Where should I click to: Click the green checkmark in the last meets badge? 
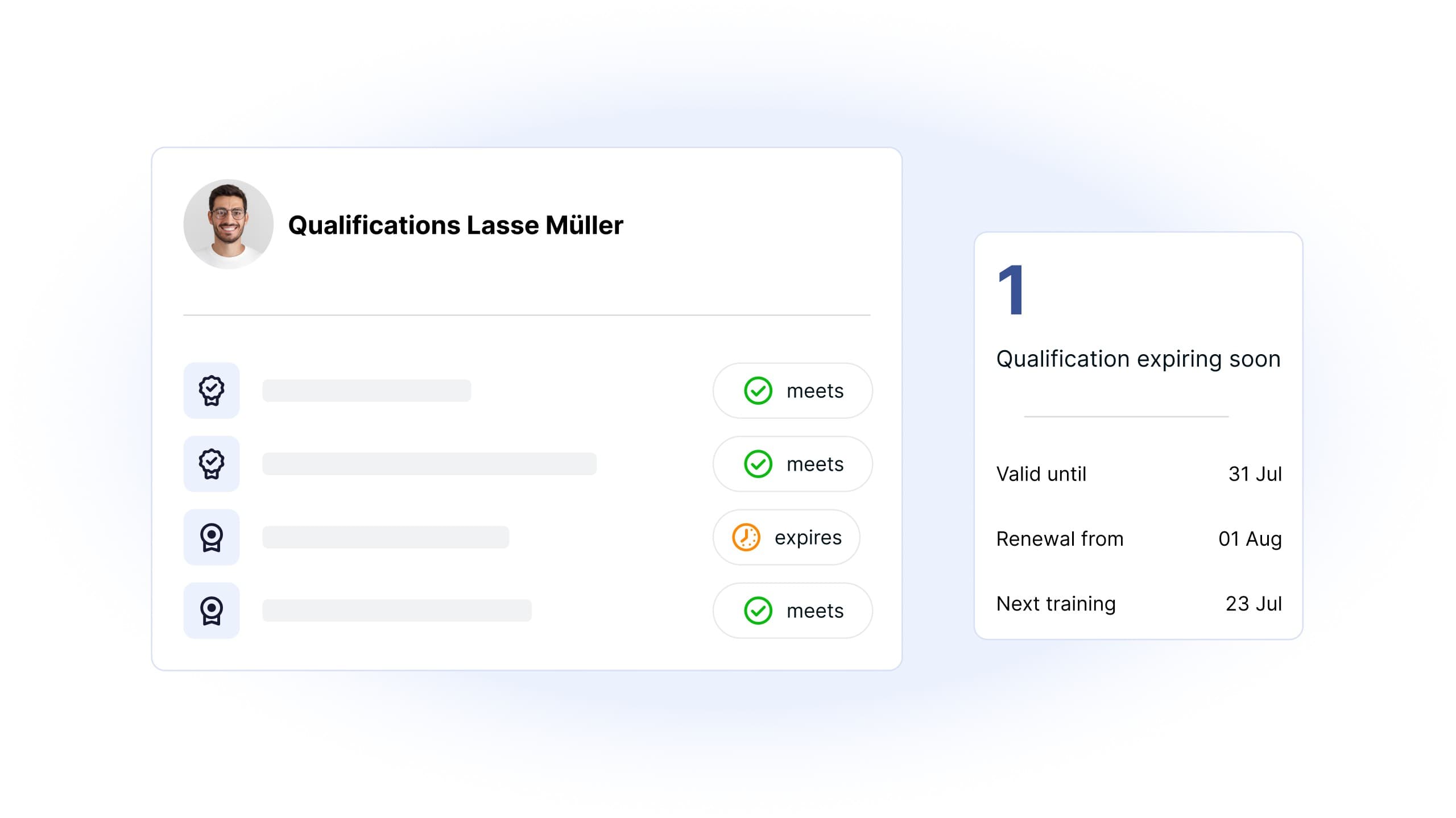pyautogui.click(x=758, y=611)
